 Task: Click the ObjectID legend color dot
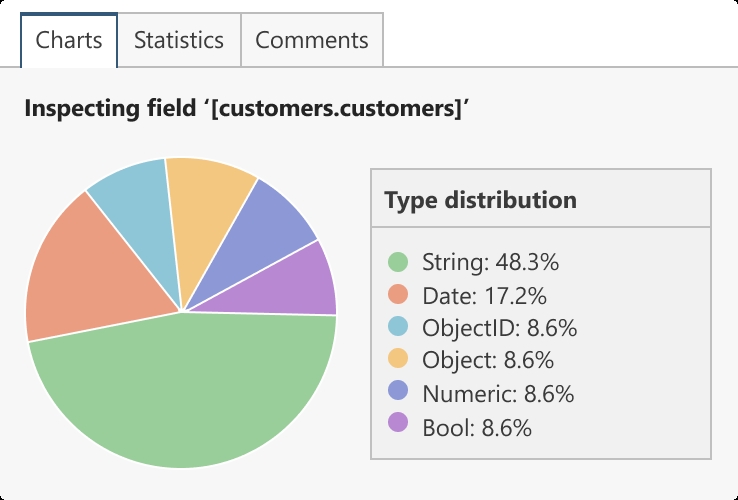pos(398,326)
